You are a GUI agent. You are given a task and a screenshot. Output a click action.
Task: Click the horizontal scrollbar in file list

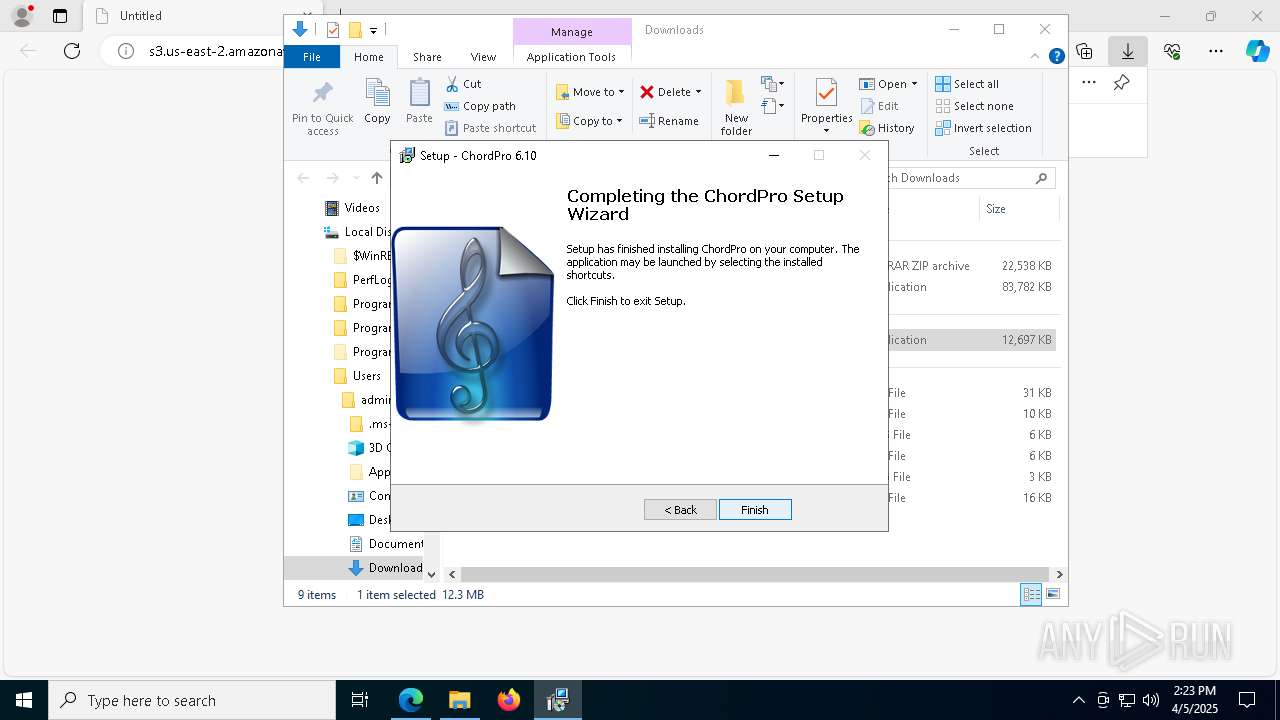coord(755,574)
